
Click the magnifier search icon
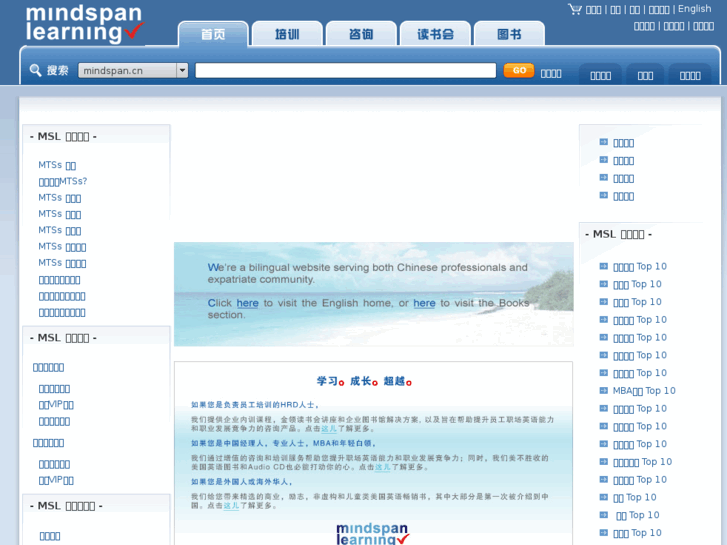coord(35,71)
